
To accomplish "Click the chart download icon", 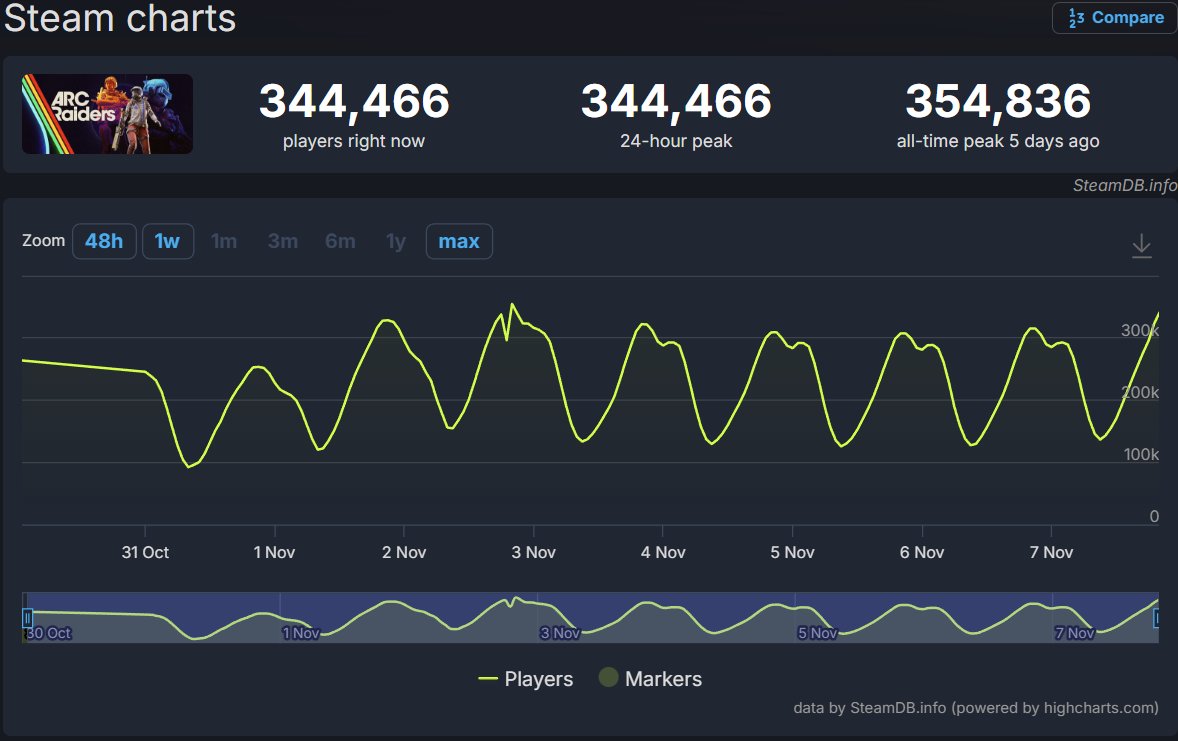I will point(1141,245).
